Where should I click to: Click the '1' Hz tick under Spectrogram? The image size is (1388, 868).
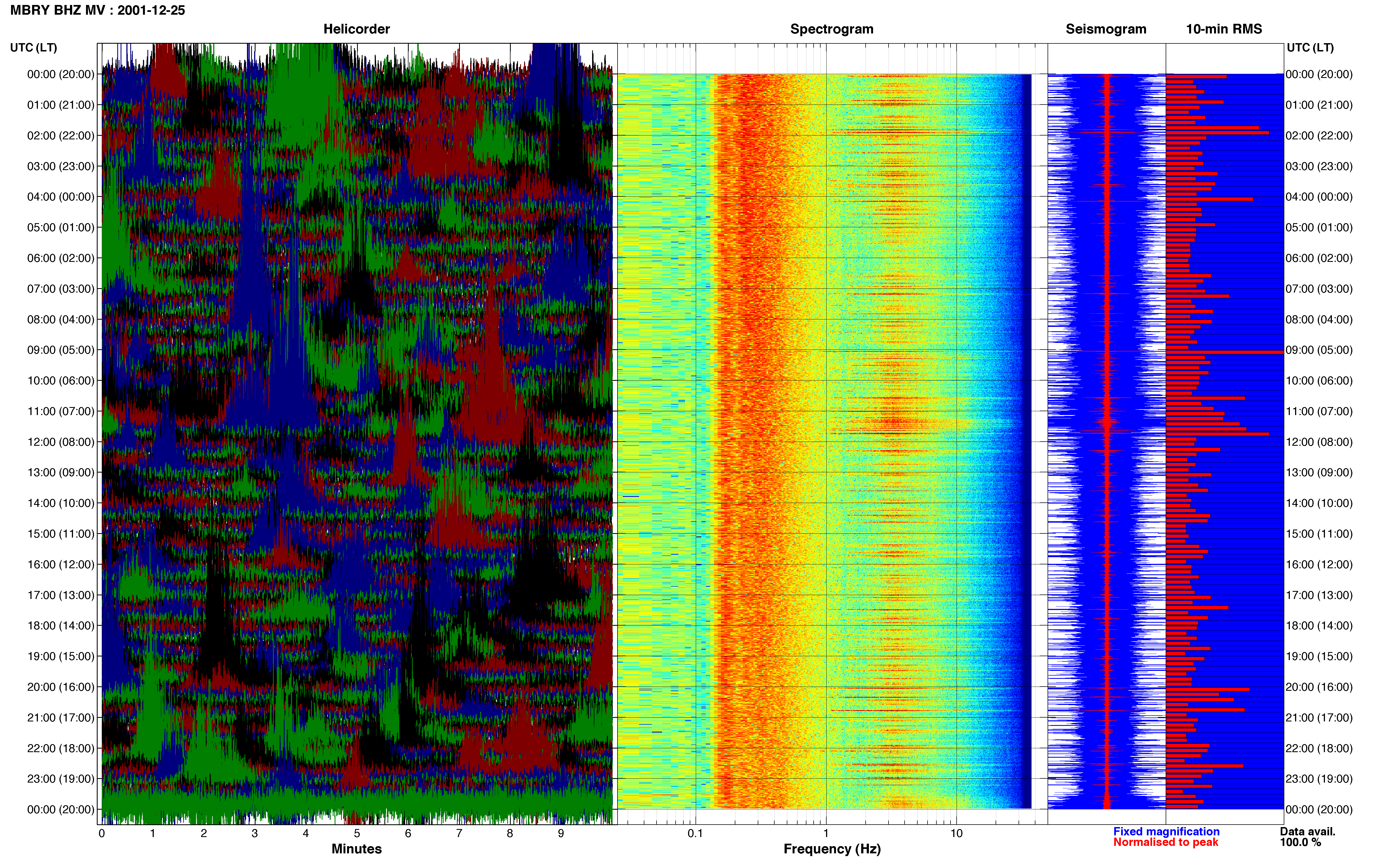[x=826, y=833]
